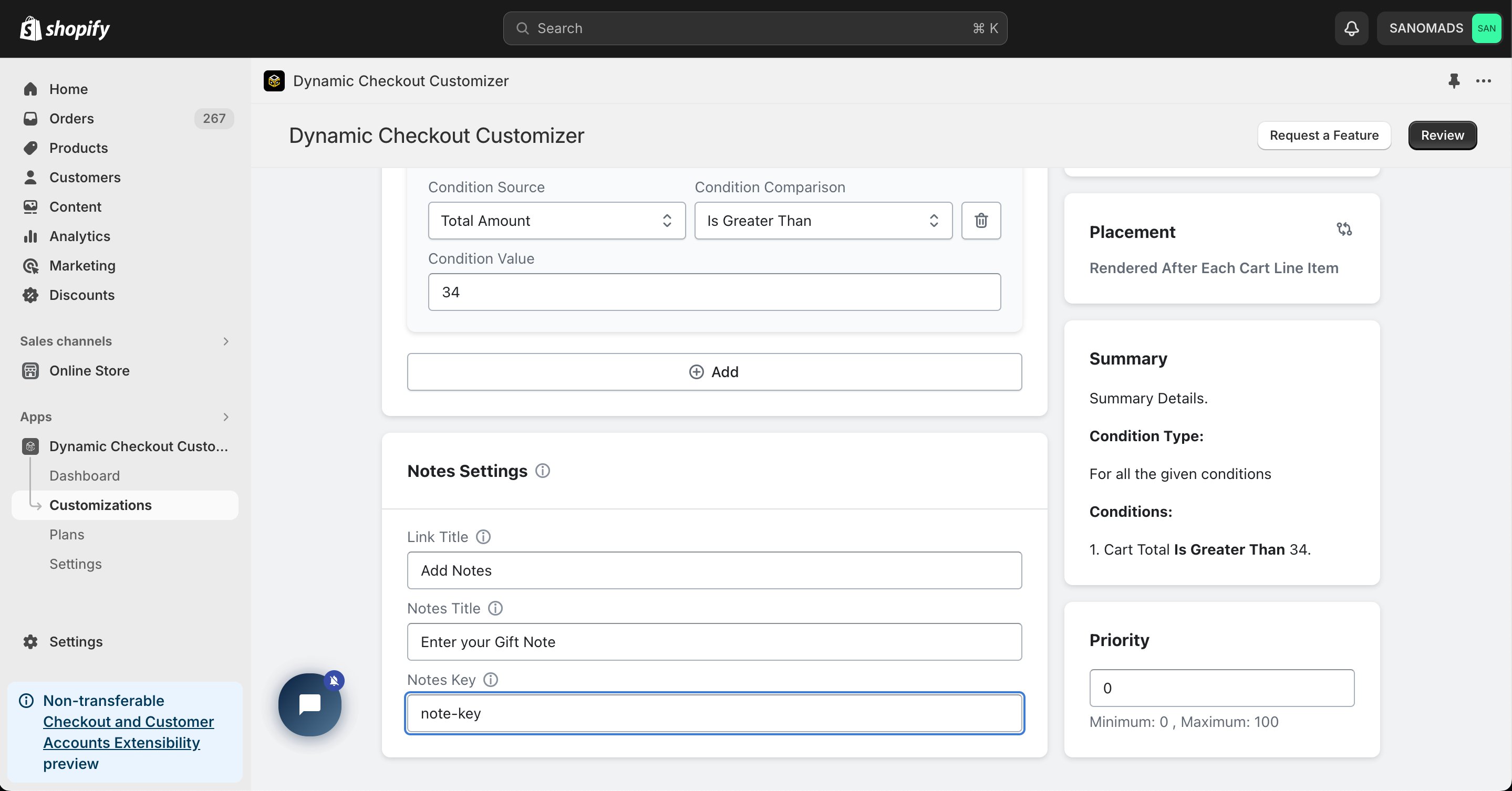Click the top Search bar
The image size is (1512, 791).
click(x=755, y=28)
